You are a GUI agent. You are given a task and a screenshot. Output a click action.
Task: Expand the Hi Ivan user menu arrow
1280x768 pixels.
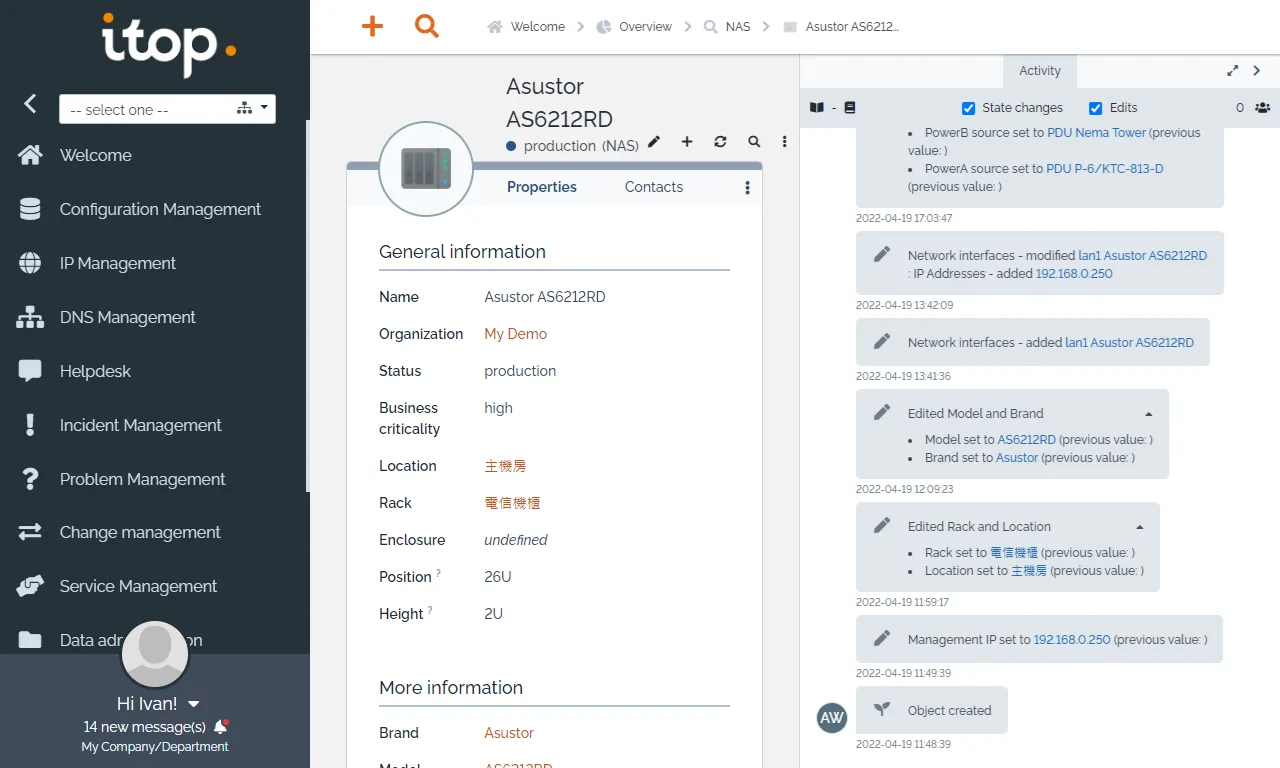(x=194, y=704)
